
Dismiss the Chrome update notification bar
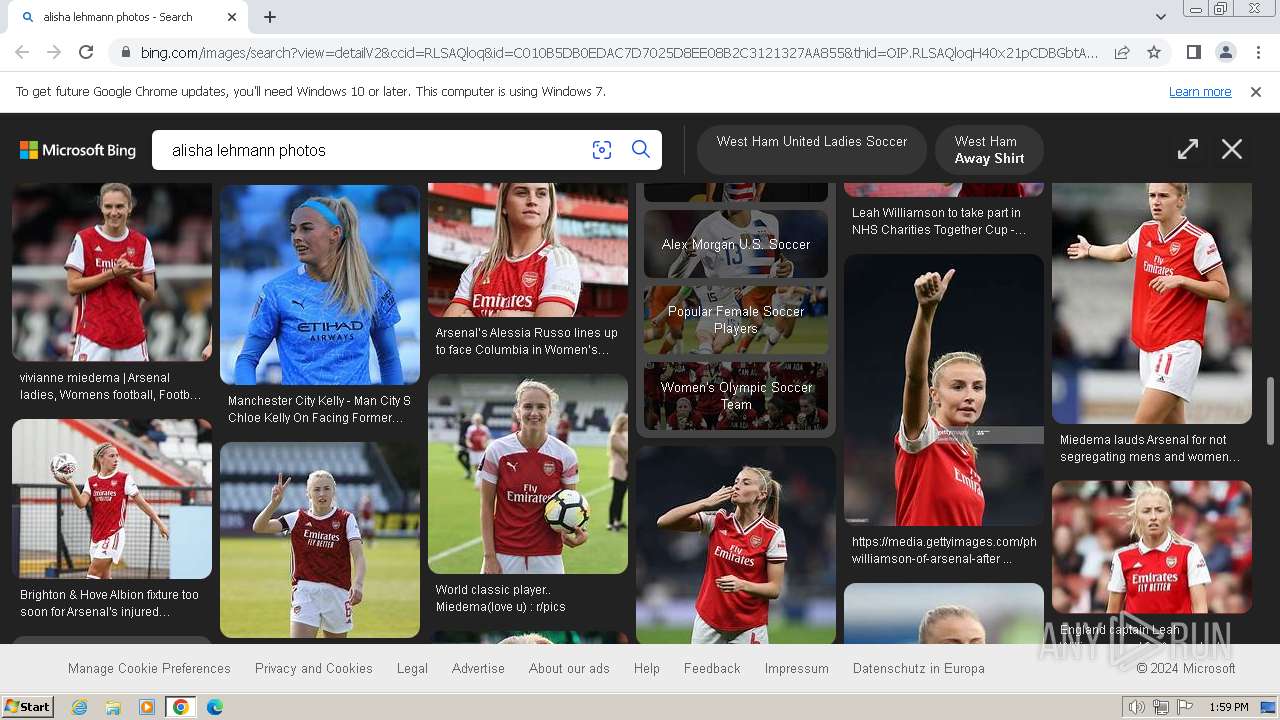[1256, 92]
